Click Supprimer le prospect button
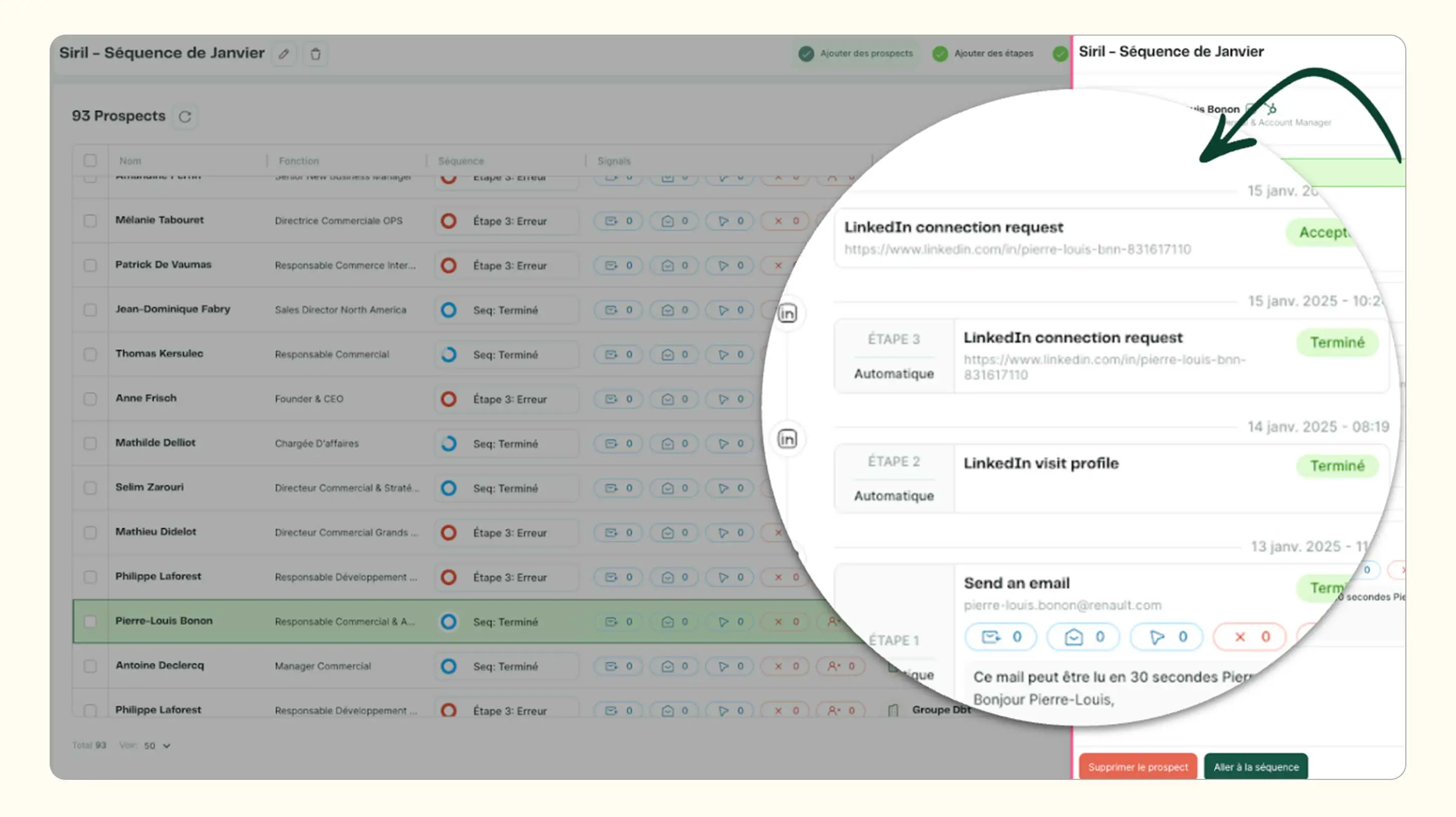This screenshot has width=1456, height=817. [1137, 767]
